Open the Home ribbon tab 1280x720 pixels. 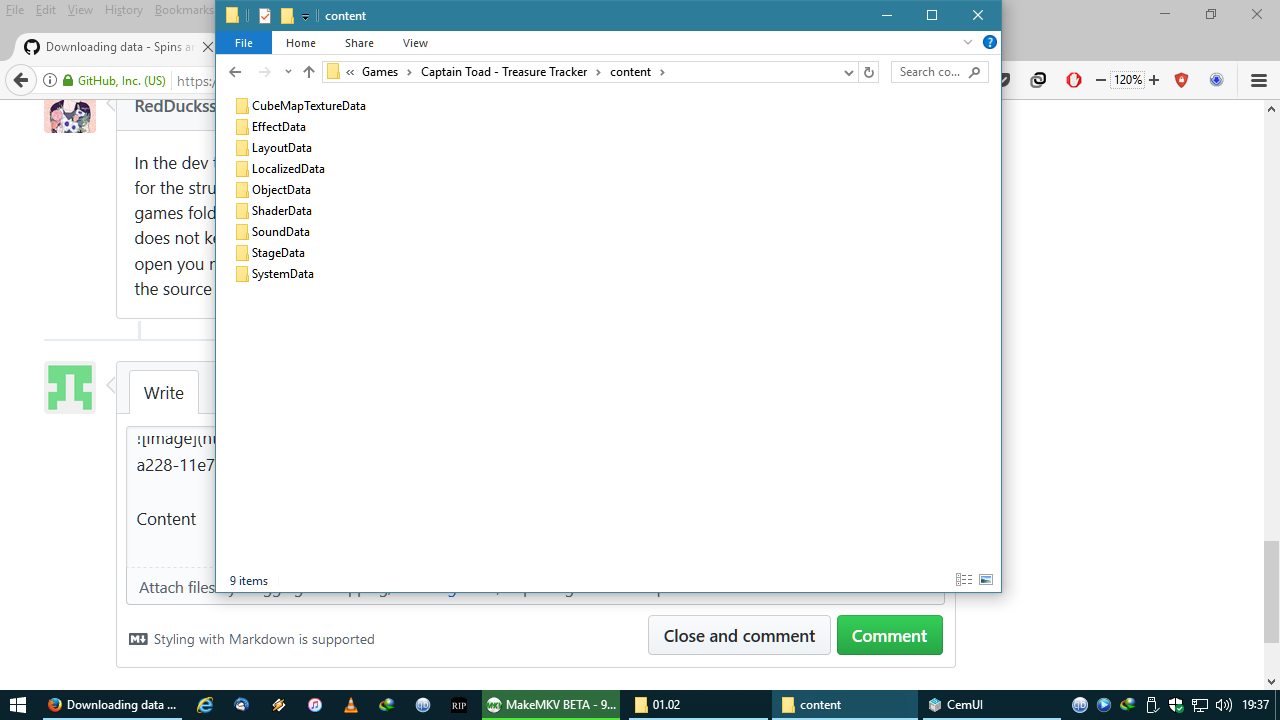[x=301, y=43]
